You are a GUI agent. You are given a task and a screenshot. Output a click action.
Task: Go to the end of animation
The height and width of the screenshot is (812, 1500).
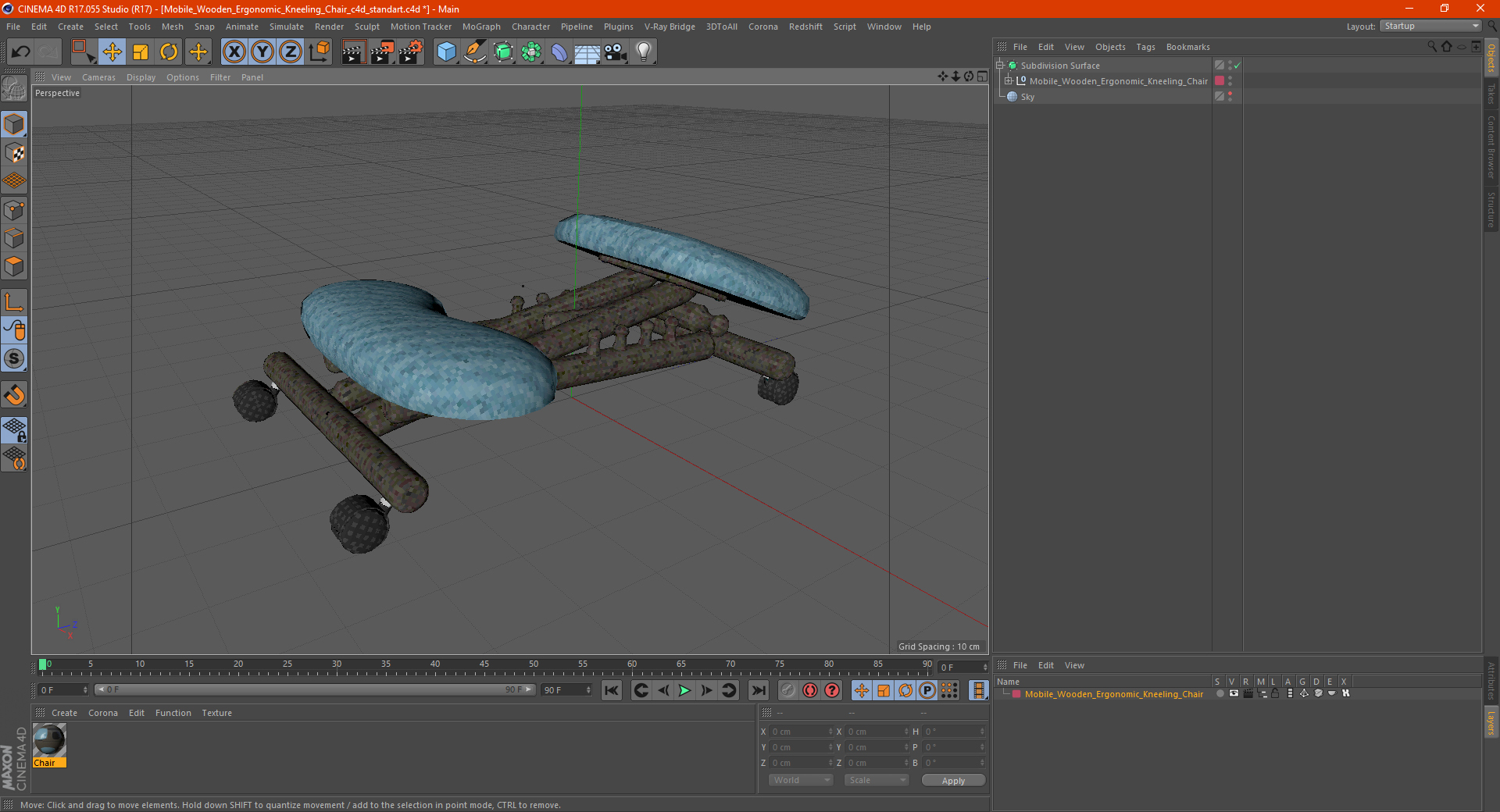point(759,690)
